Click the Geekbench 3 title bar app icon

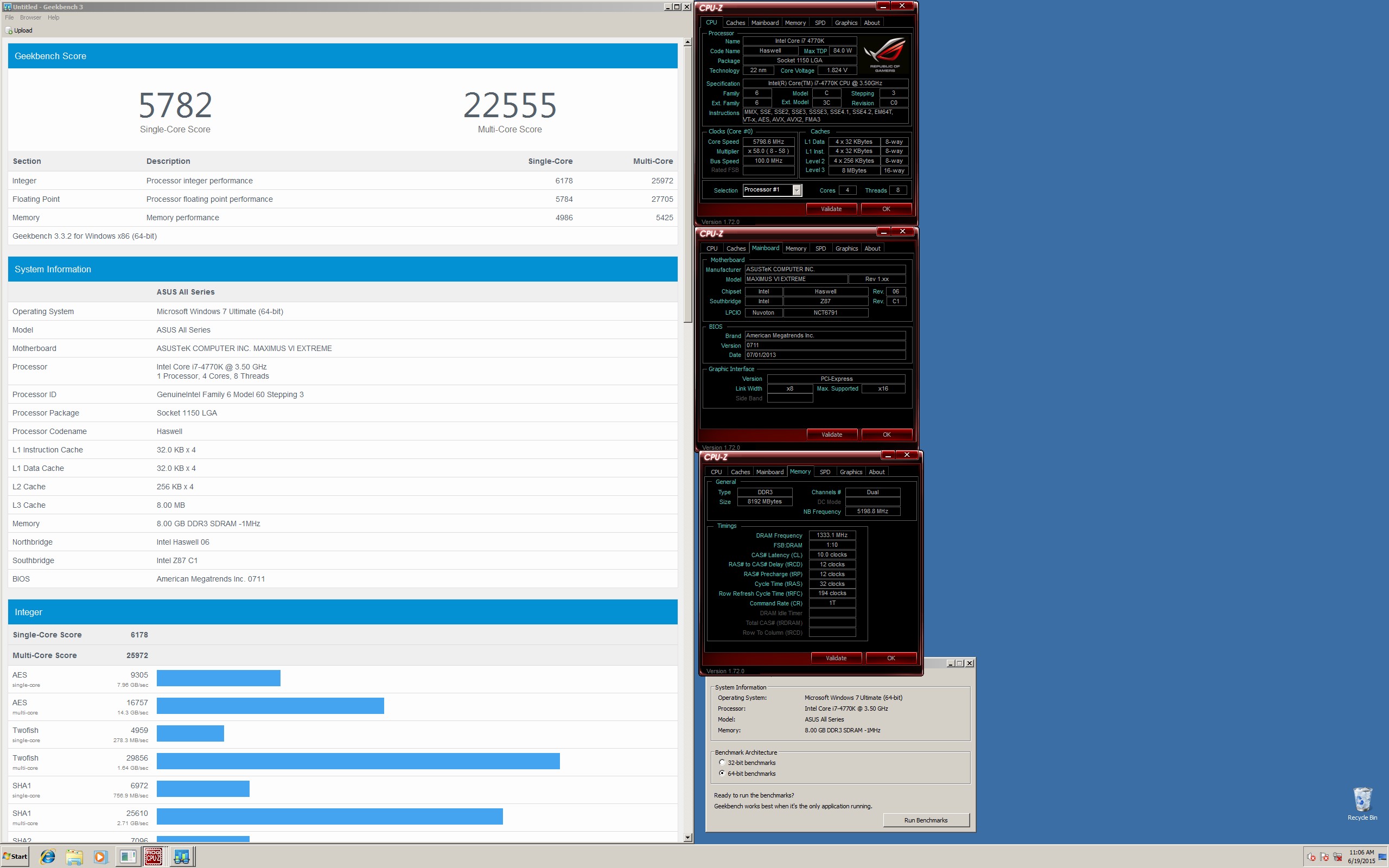(x=7, y=7)
